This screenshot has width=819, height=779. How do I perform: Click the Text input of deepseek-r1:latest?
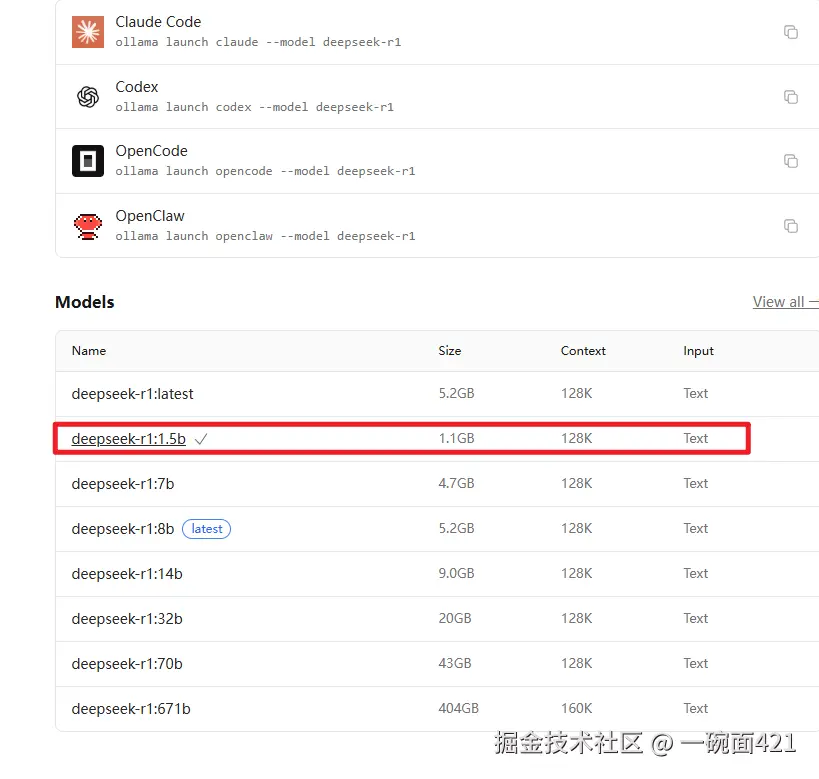tap(696, 393)
